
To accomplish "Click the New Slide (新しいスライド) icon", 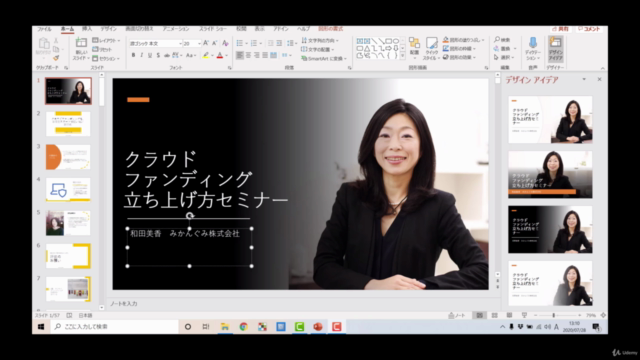I will 81,43.
